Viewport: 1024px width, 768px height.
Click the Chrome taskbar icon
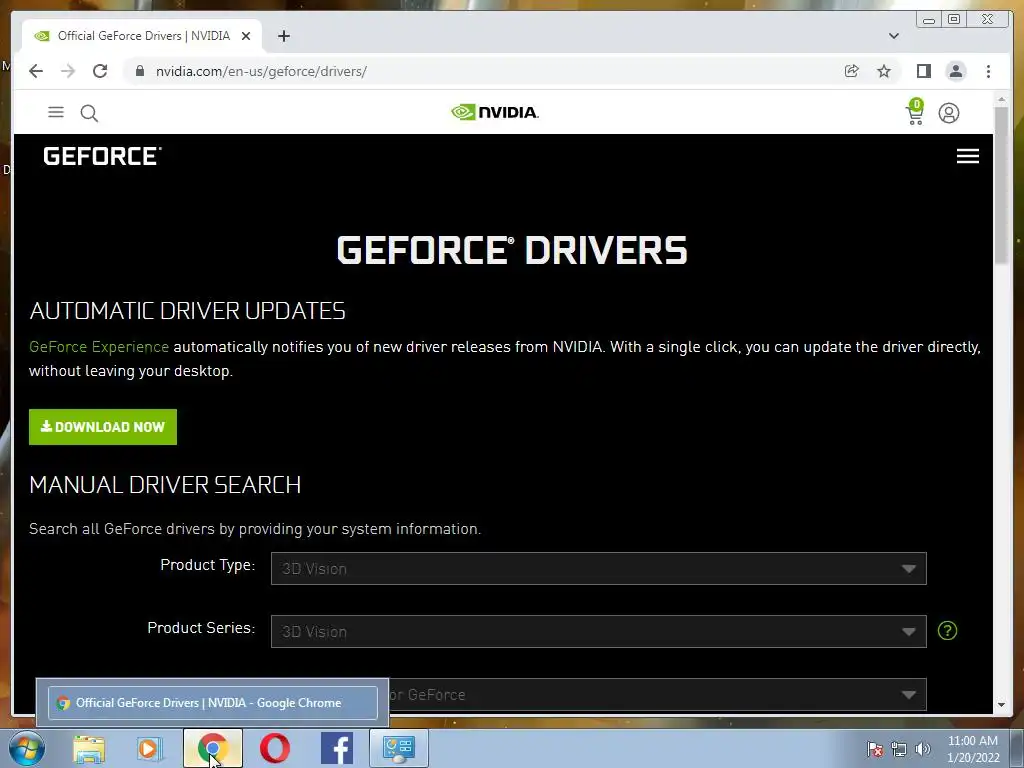point(213,748)
